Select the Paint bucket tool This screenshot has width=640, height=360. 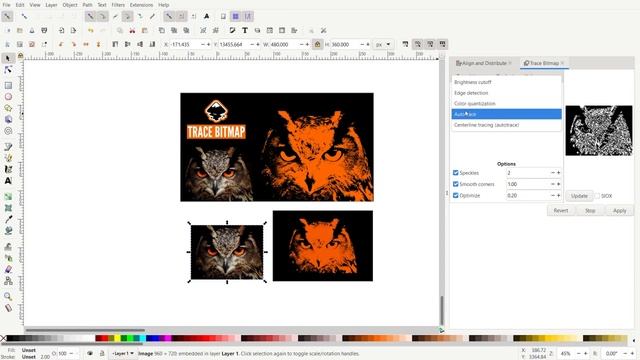[8, 231]
